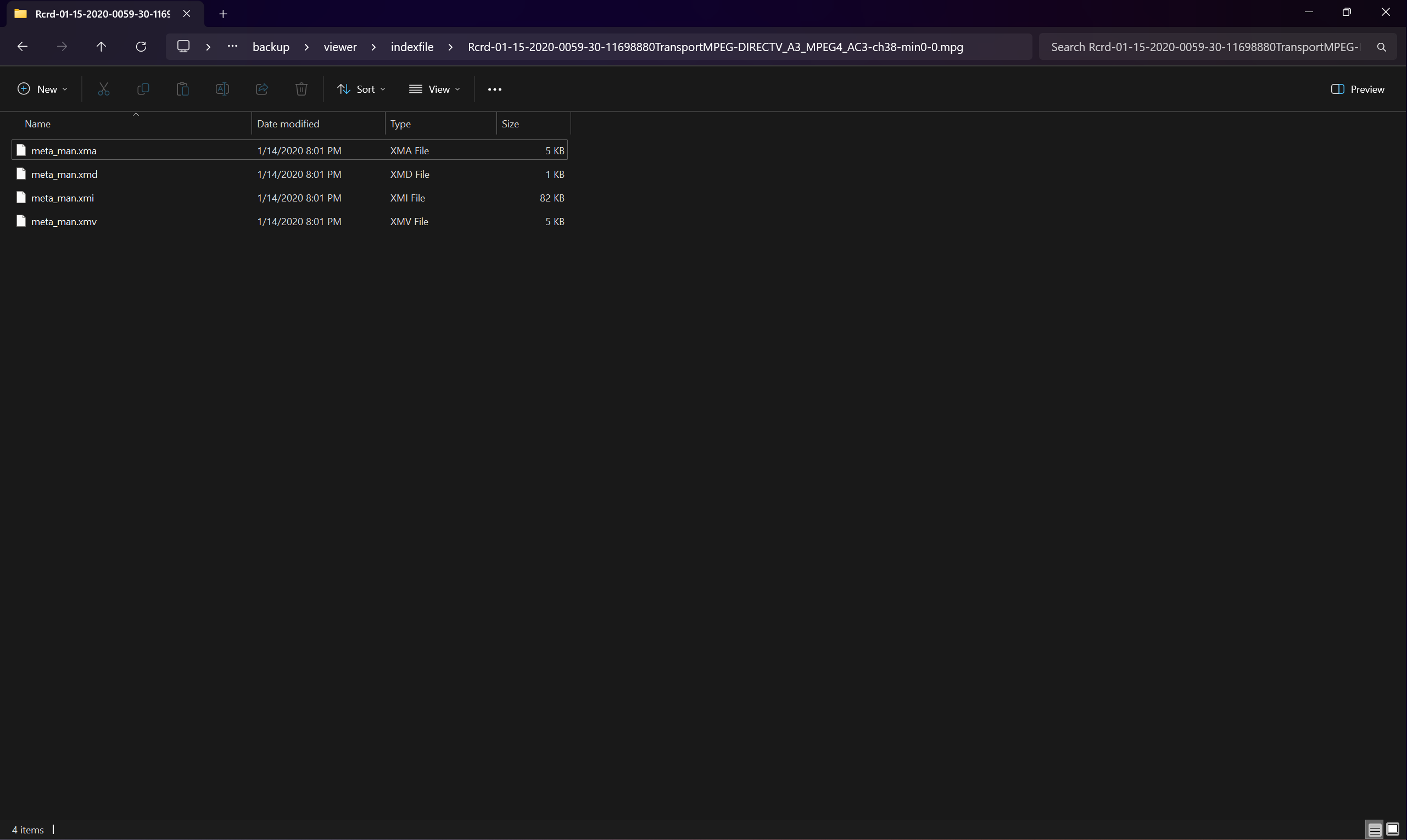
Task: Click the Delete trash can icon
Action: coord(301,89)
